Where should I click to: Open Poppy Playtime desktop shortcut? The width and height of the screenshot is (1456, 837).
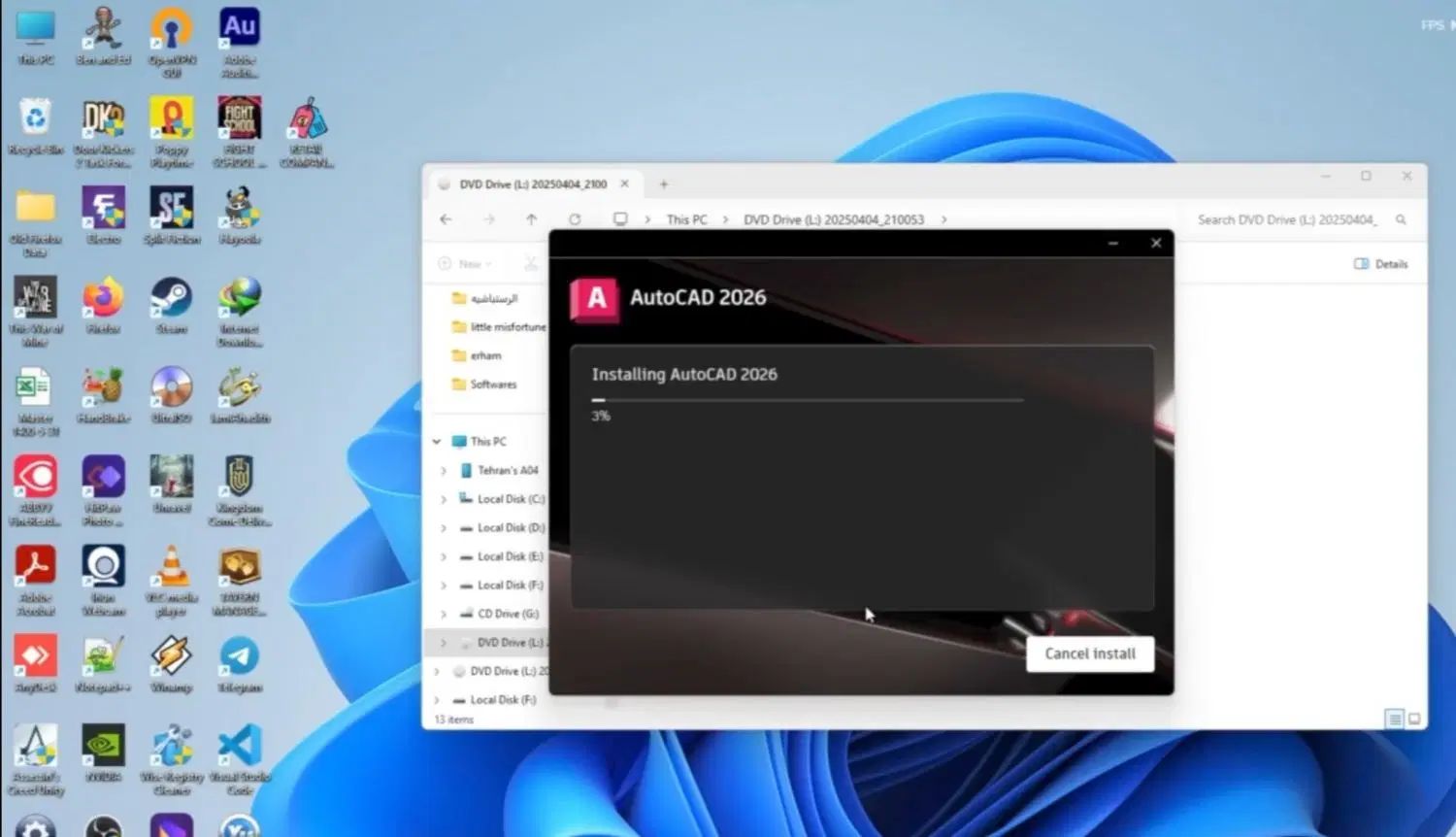[172, 132]
